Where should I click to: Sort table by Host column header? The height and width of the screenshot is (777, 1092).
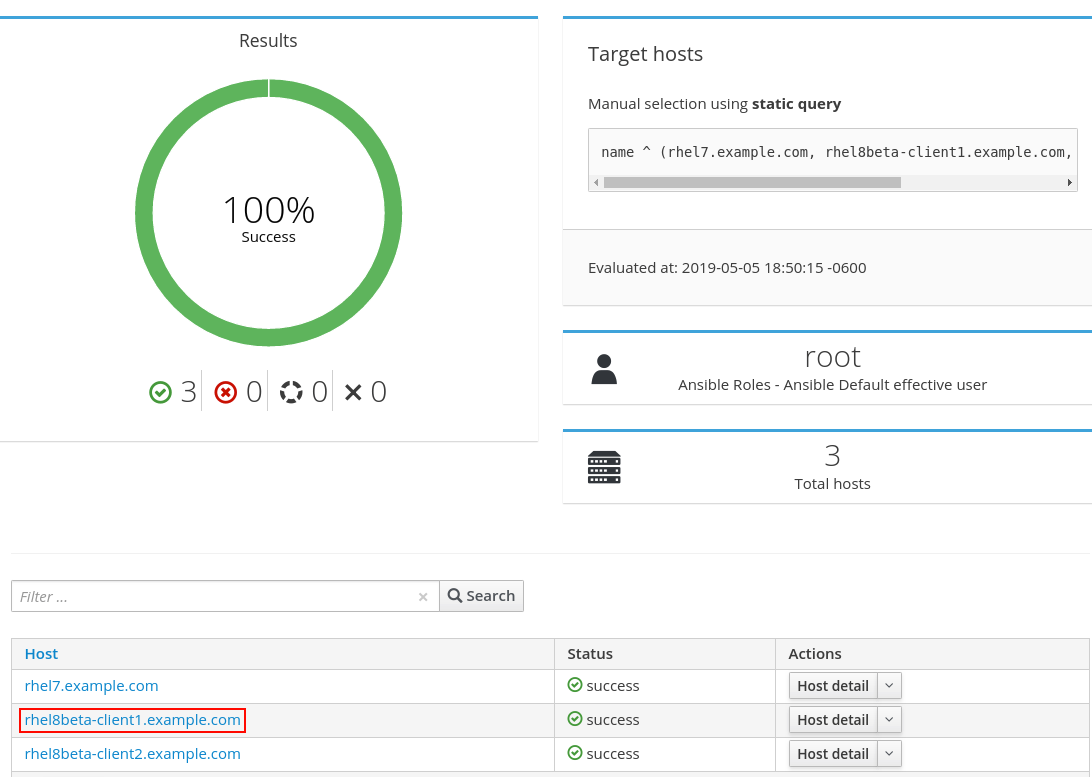coord(41,654)
